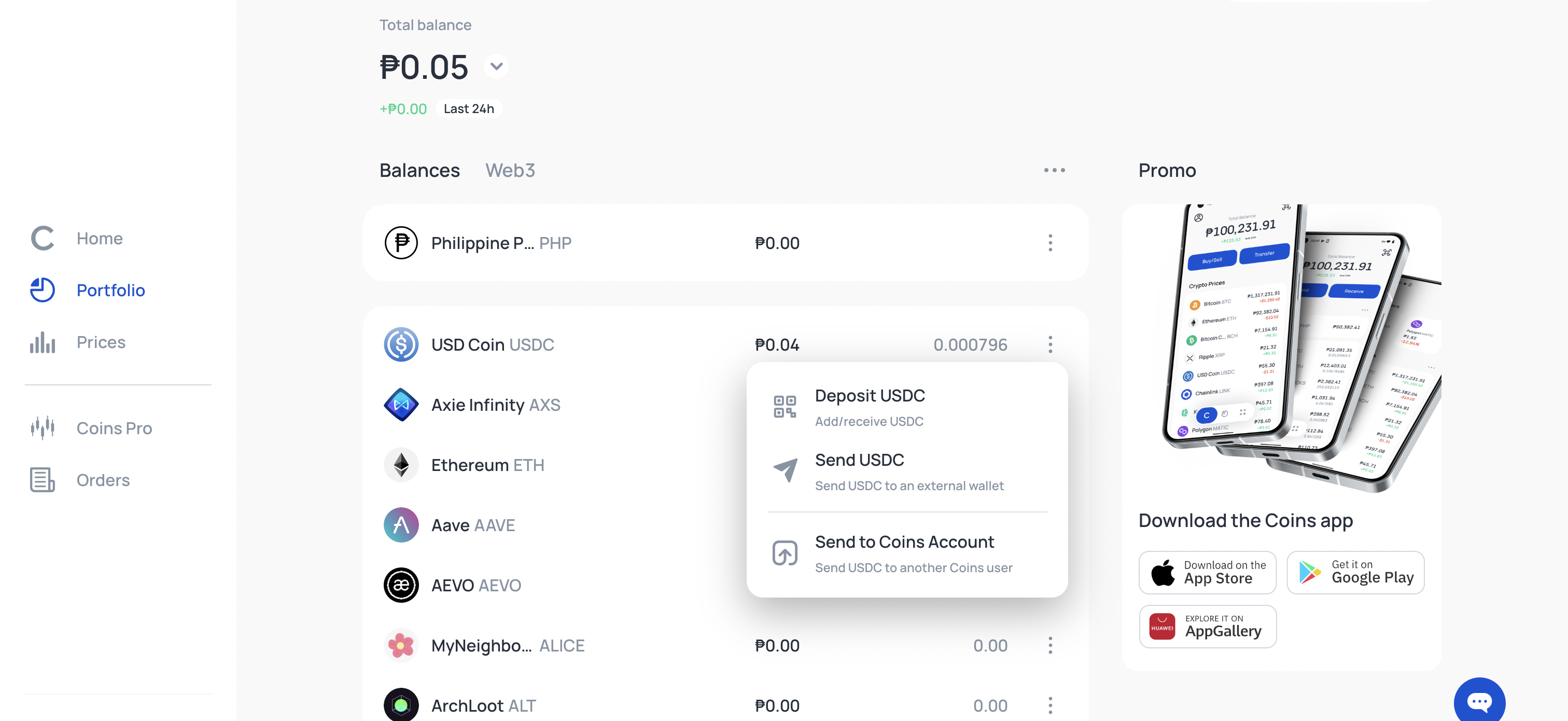Click the Portfolio pie chart icon

click(43, 290)
